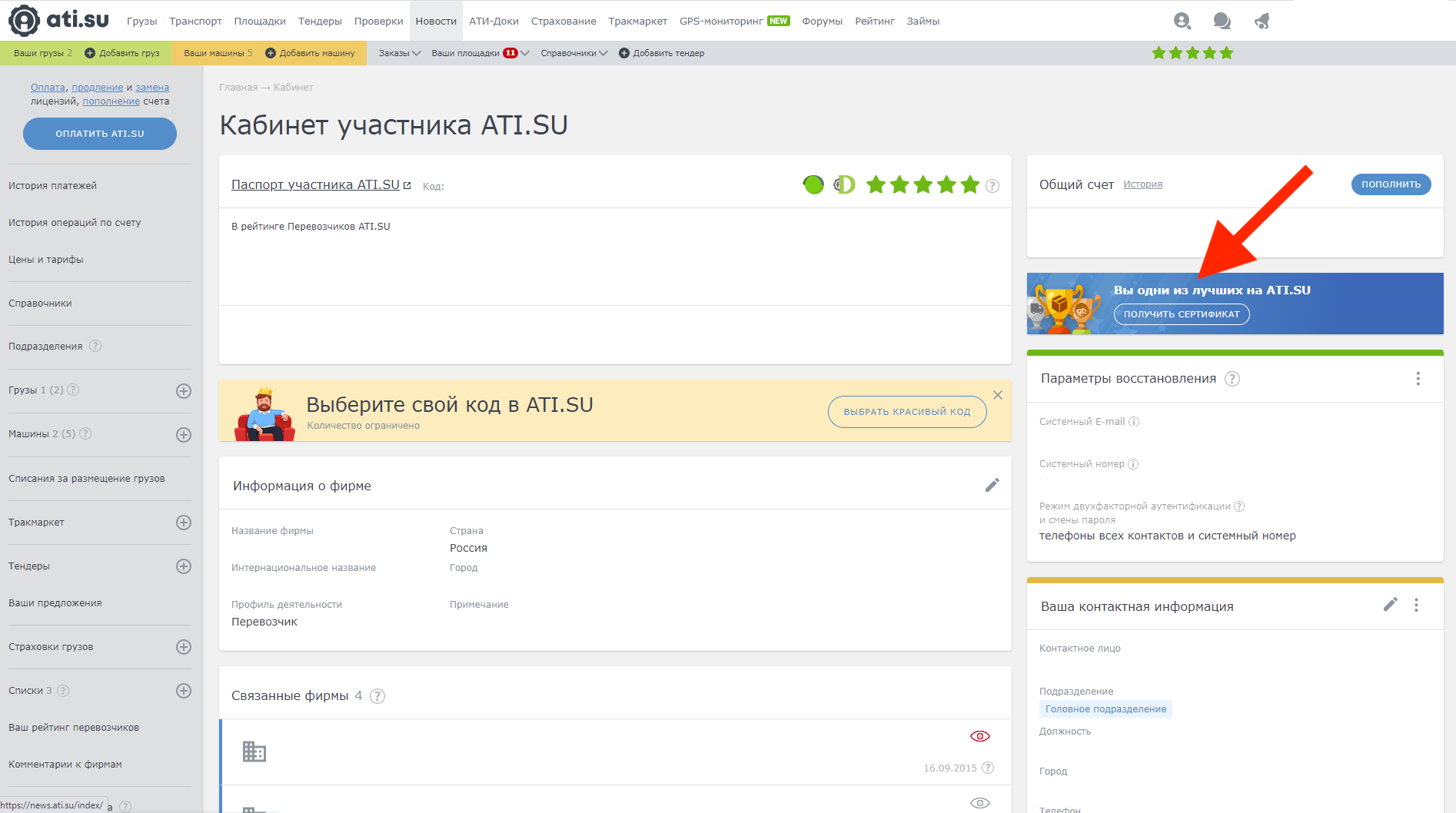1456x813 pixels.
Task: Click plus icon beside Списки in sidebar
Action: click(x=184, y=691)
